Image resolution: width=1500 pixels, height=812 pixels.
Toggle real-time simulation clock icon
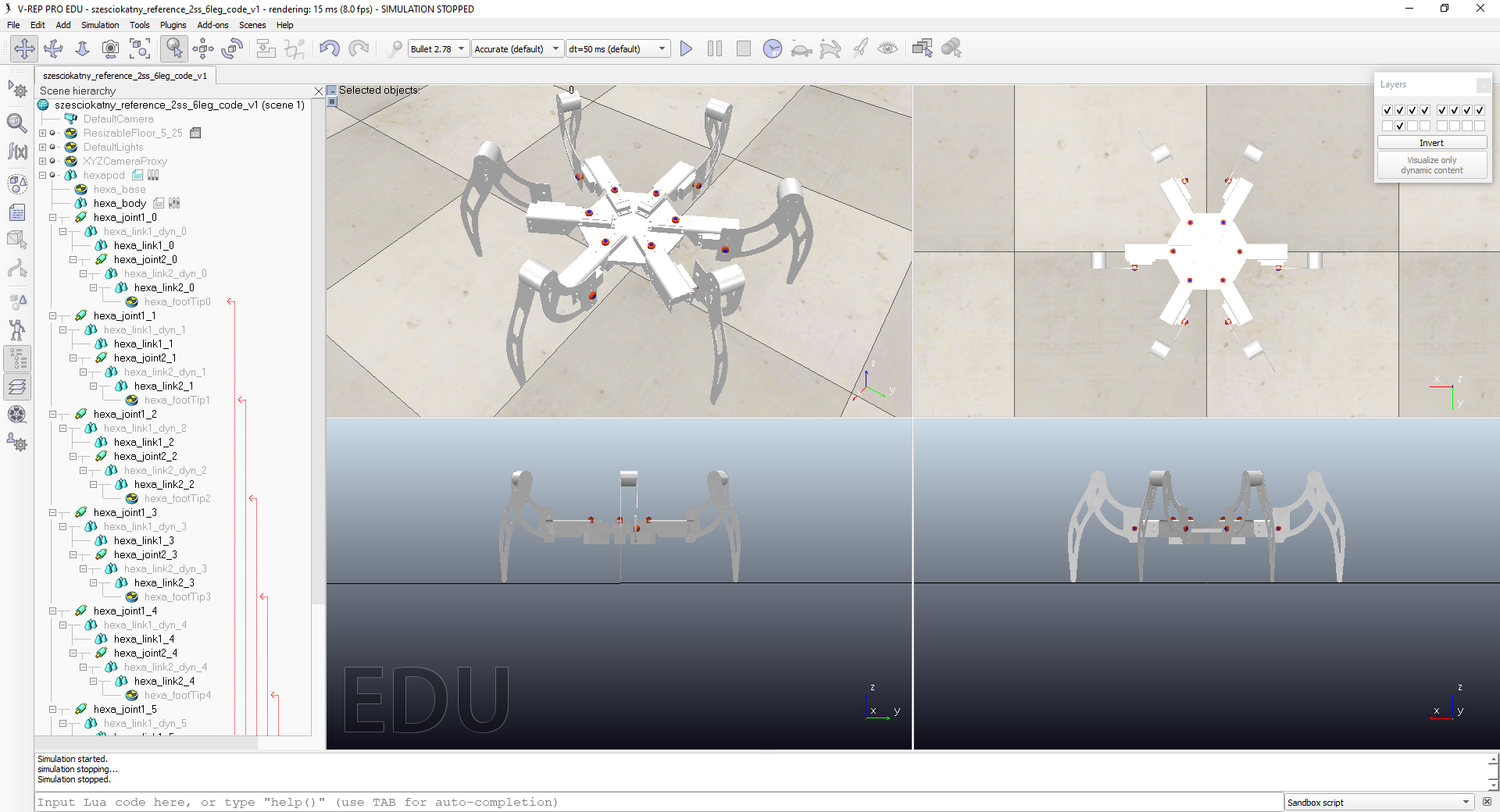(773, 48)
